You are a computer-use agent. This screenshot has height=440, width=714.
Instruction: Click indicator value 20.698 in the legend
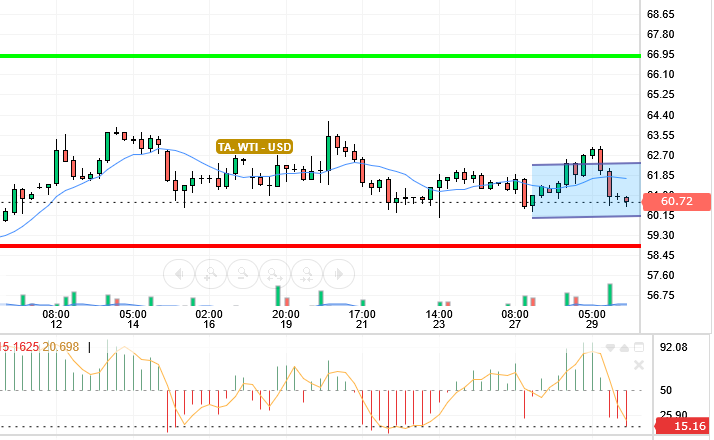pos(61,347)
